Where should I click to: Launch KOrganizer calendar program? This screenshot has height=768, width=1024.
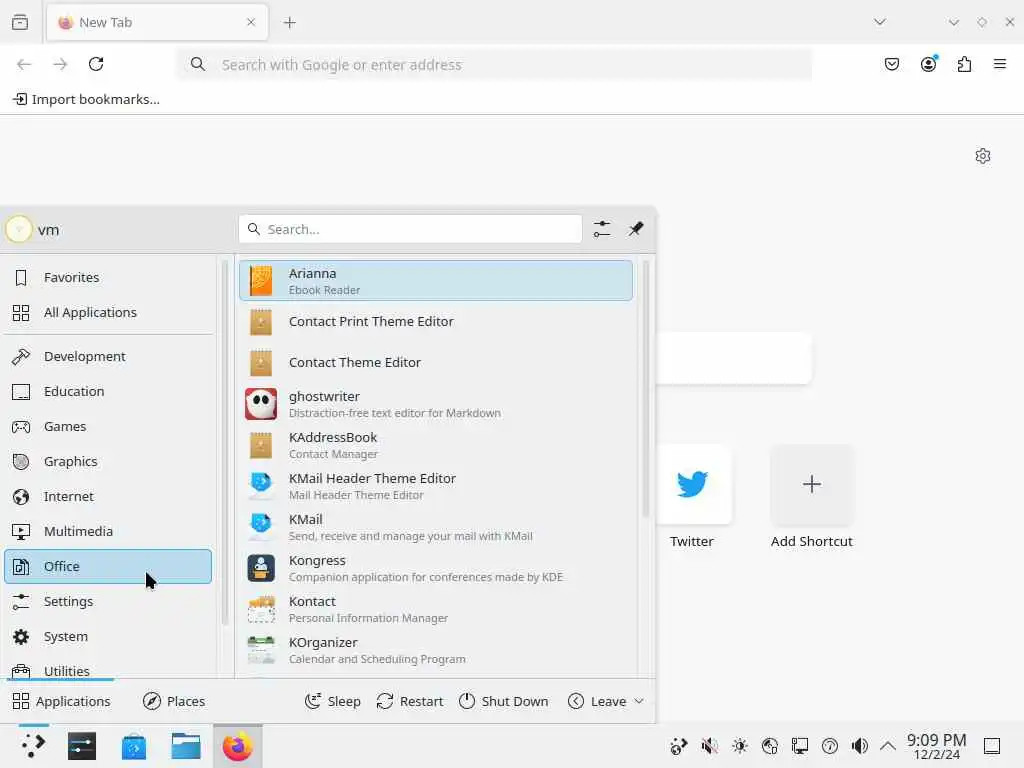(x=436, y=650)
